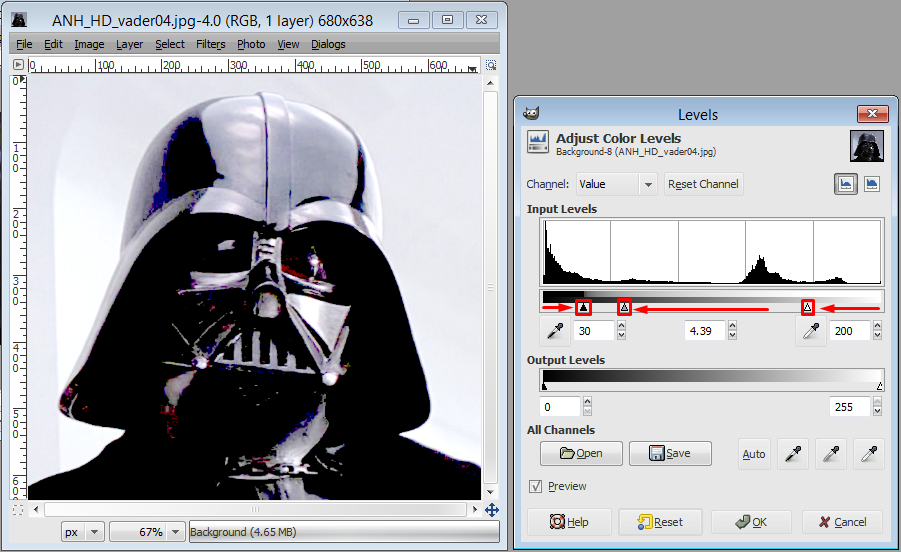Pick white point with input eyedropper
This screenshot has width=901, height=552.
pos(810,331)
